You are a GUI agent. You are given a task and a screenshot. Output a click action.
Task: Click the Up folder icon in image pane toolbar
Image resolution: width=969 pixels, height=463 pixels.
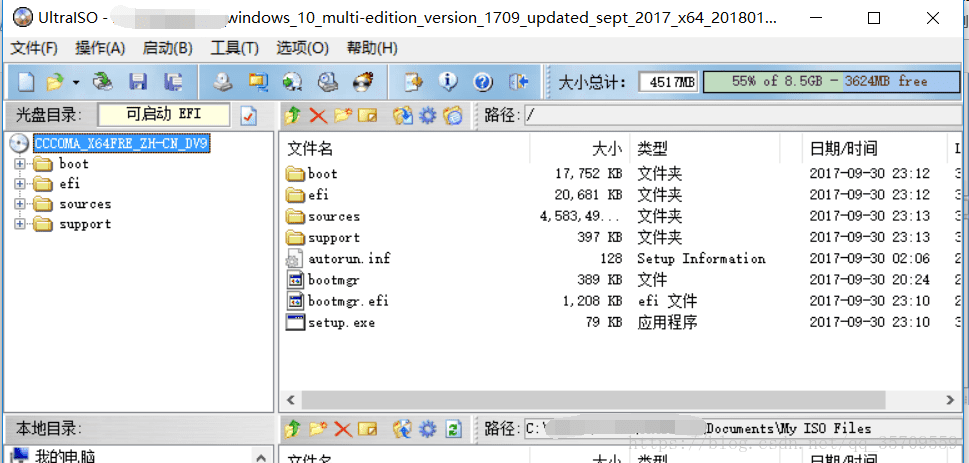tap(294, 115)
